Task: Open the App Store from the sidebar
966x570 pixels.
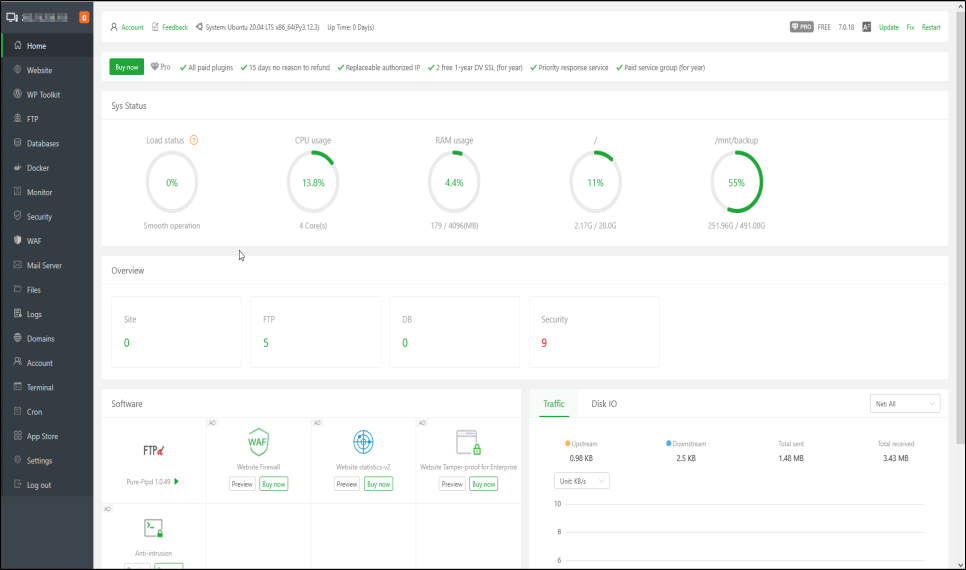Action: coord(42,436)
